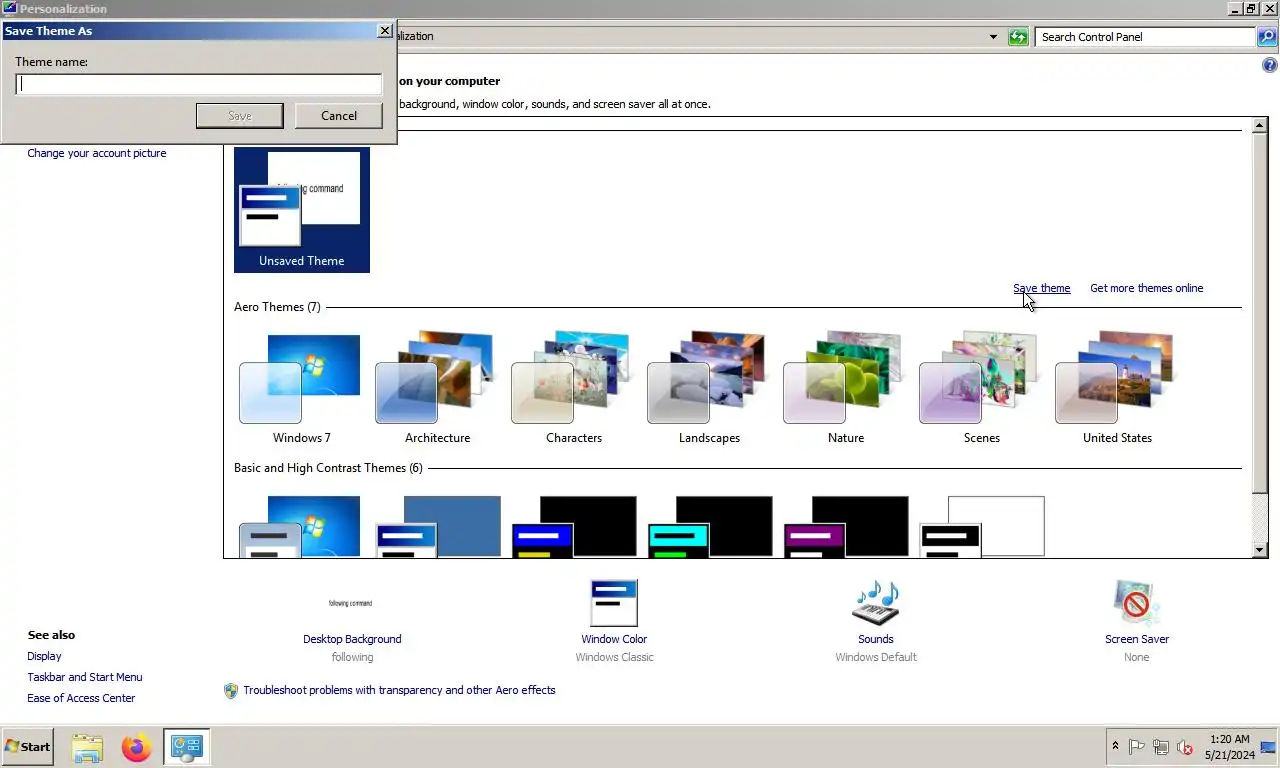The height and width of the screenshot is (768, 1280).
Task: Click the green refresh button in address bar
Action: [1018, 37]
